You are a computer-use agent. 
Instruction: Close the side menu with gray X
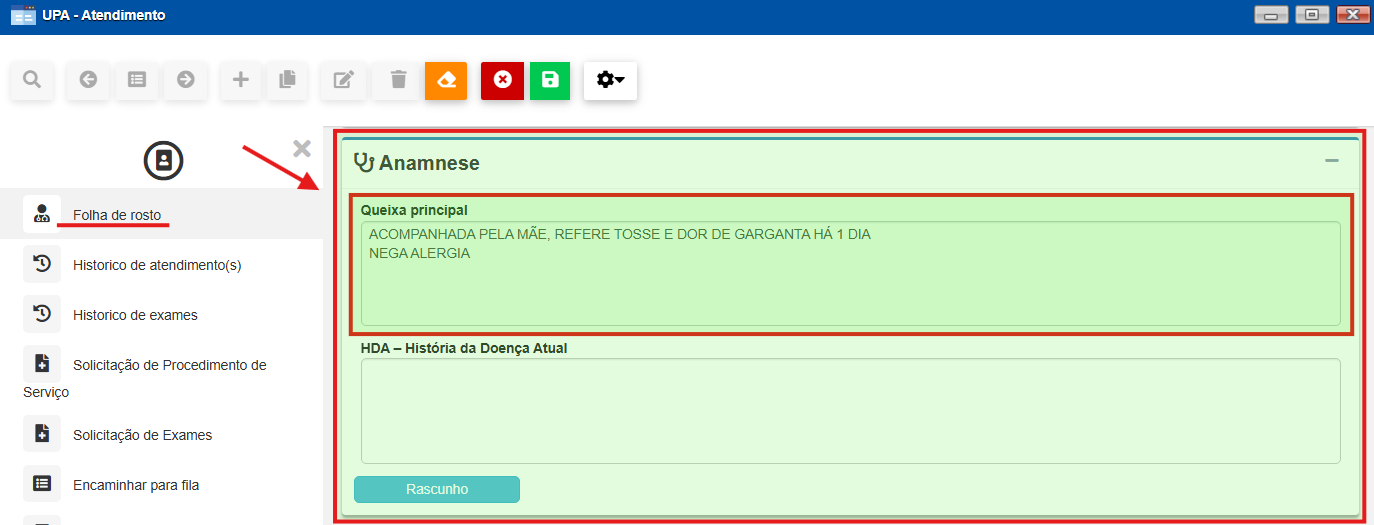[x=302, y=149]
